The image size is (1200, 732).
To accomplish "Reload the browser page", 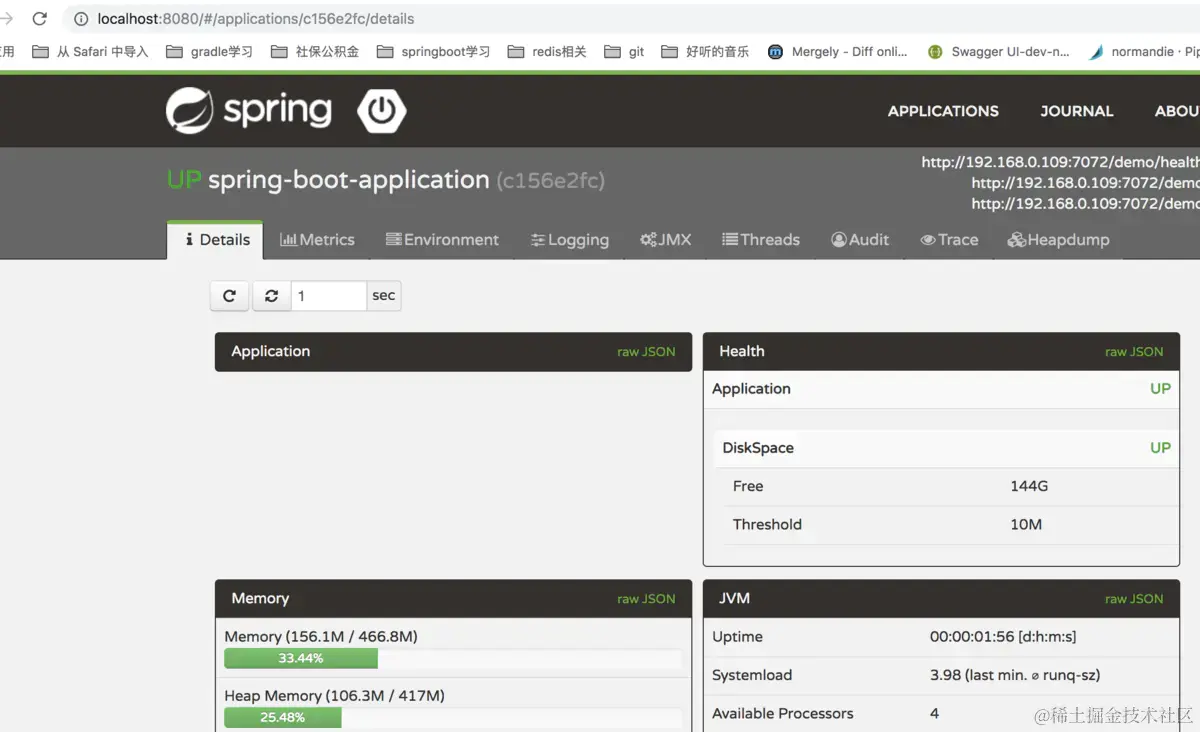I will [40, 19].
